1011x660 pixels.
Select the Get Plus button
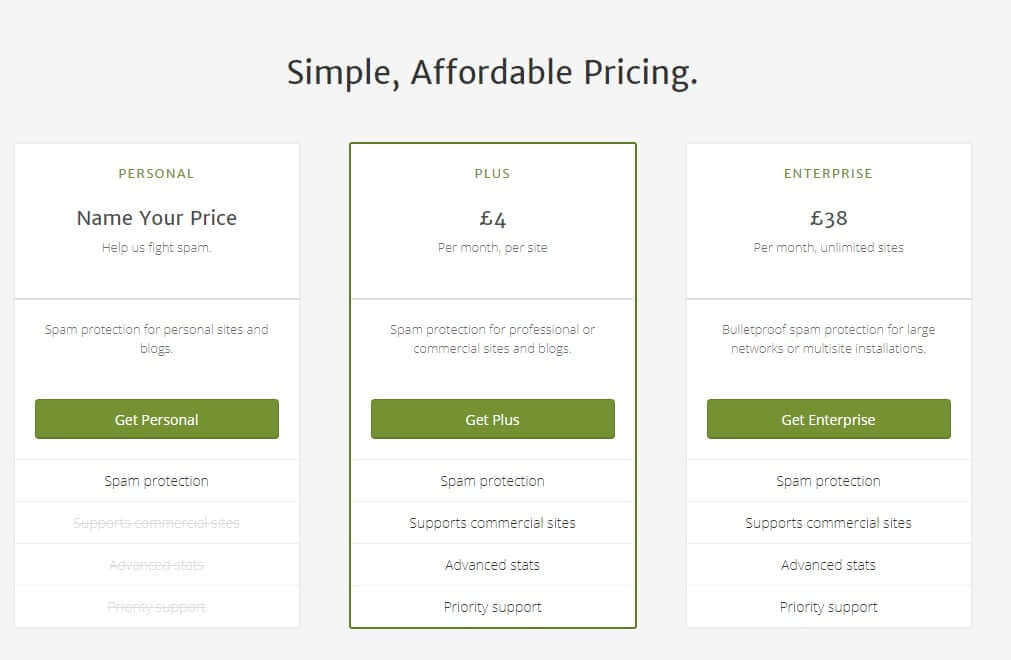tap(493, 419)
